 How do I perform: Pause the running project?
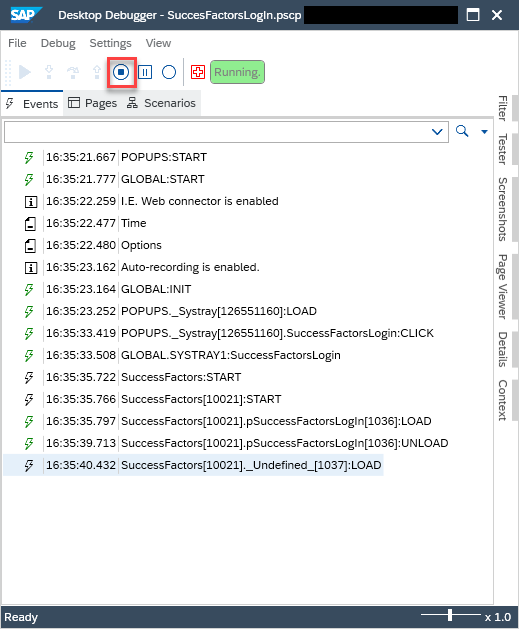click(x=145, y=72)
